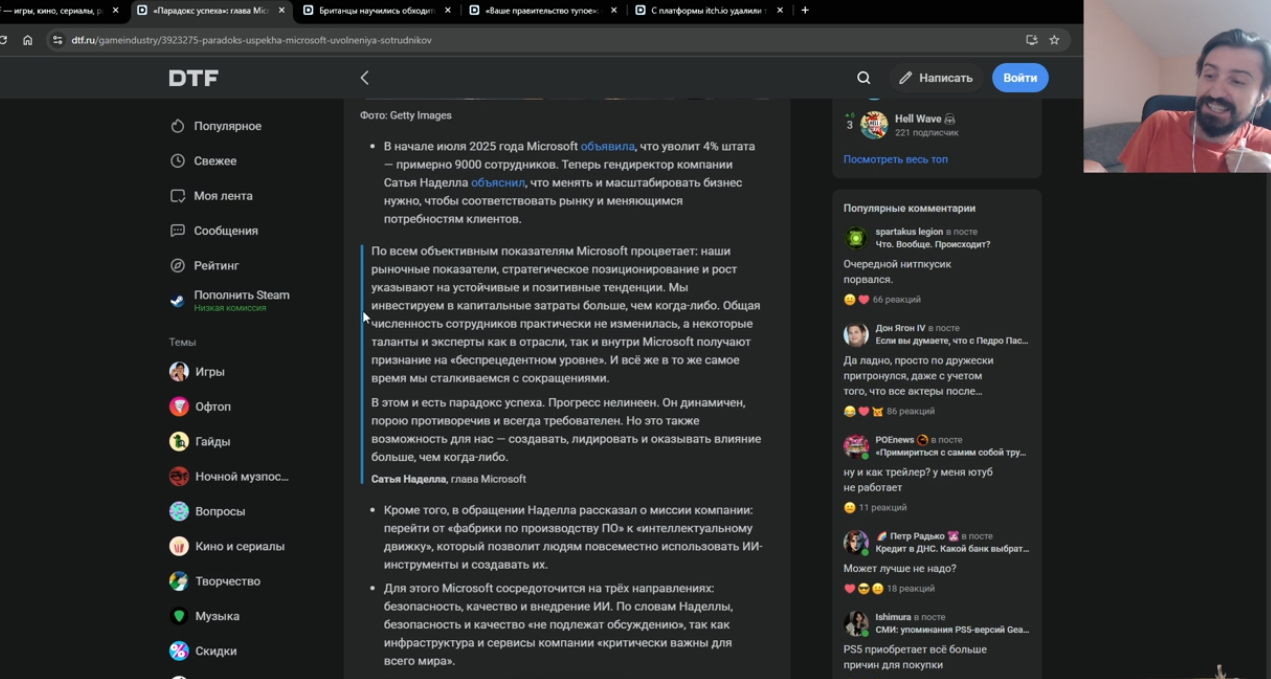Click the Офтоп topic icon
1271x679 pixels.
point(179,407)
